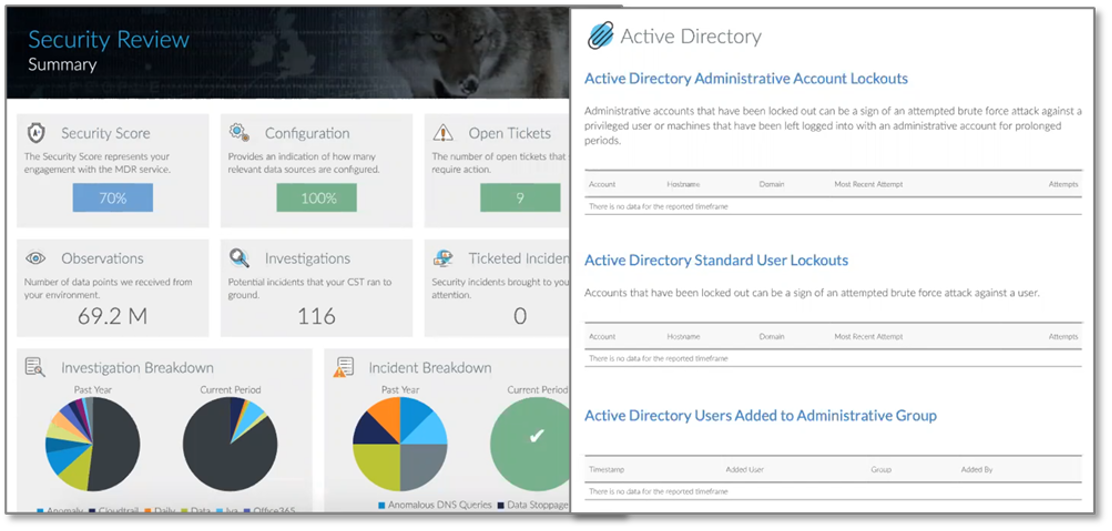The width and height of the screenshot is (1112, 531).
Task: Click the white checkmark in the green circle
Action: coord(537,436)
